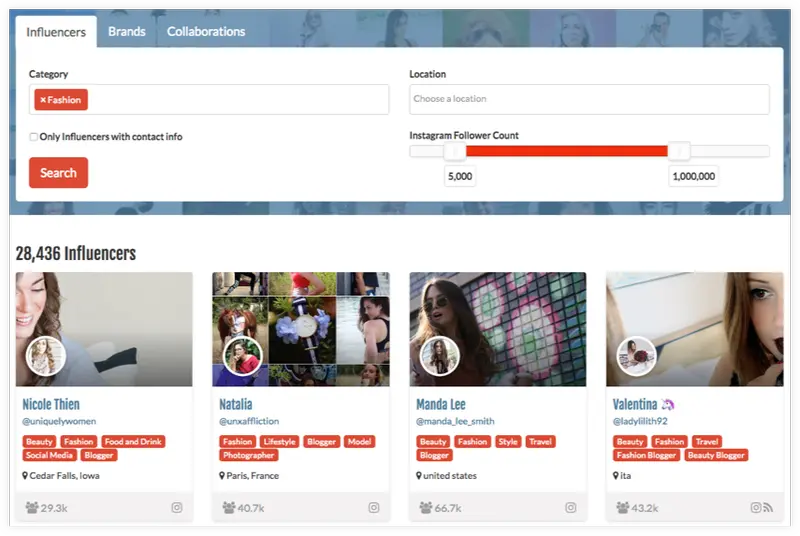Click the maximum follower slider handle
Viewport: 800px width, 536px height.
pos(679,151)
